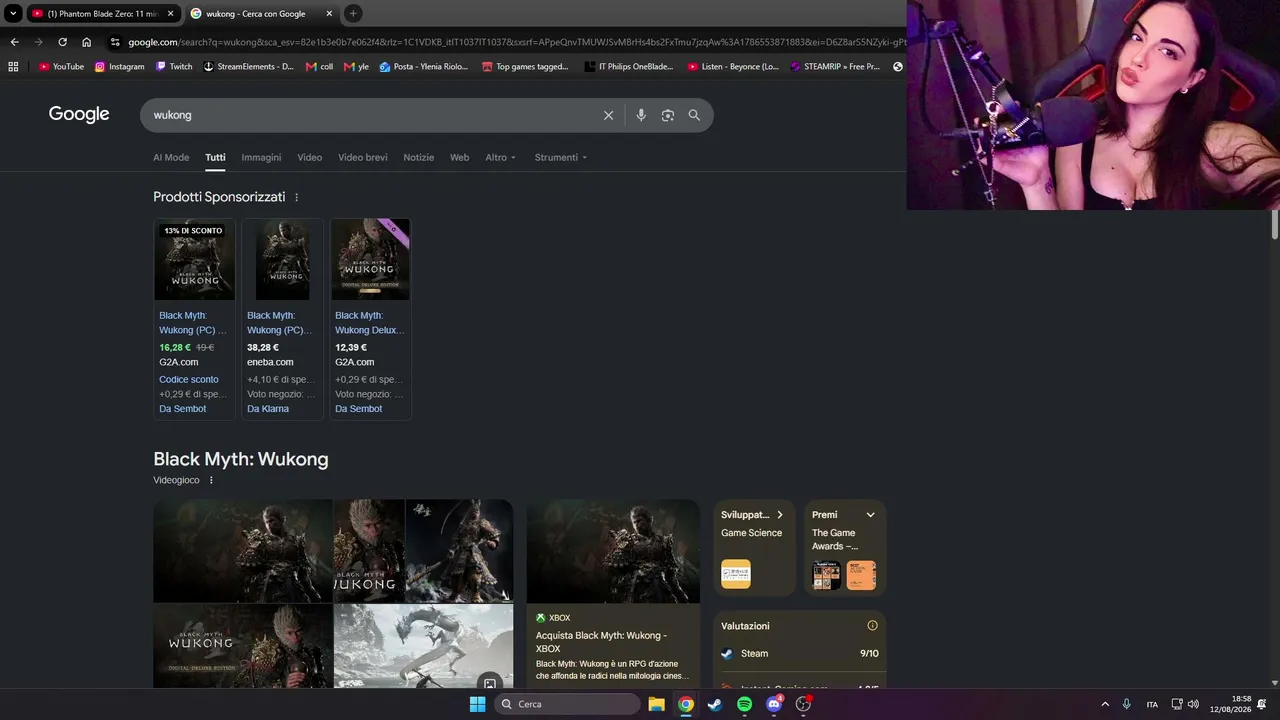Open the Digital Deluxe Edition cover thumbnail
The image size is (1280, 720).
pyautogui.click(x=242, y=646)
